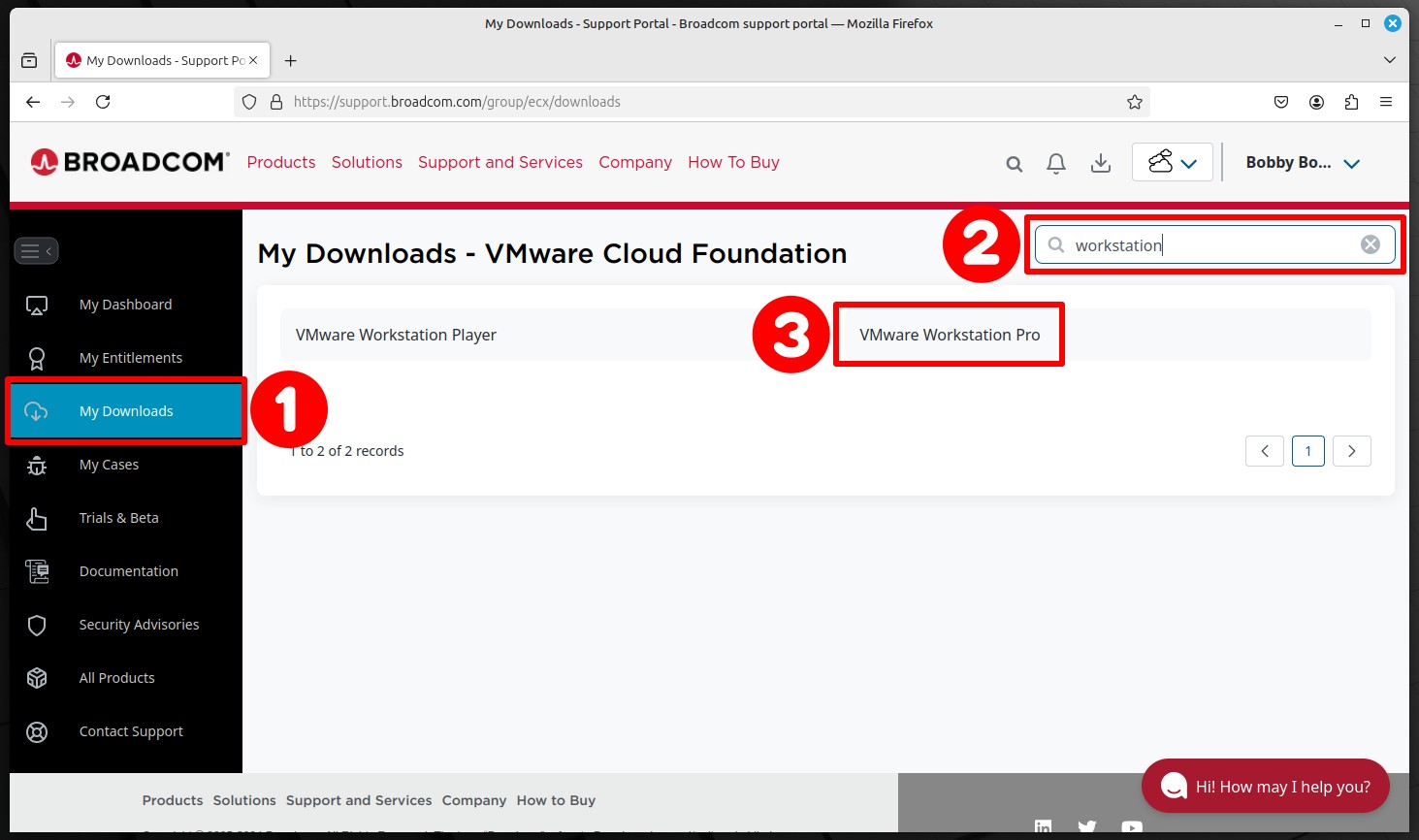The width and height of the screenshot is (1419, 840).
Task: Collapse the sidebar with the hamburger toggle
Action: click(x=36, y=251)
